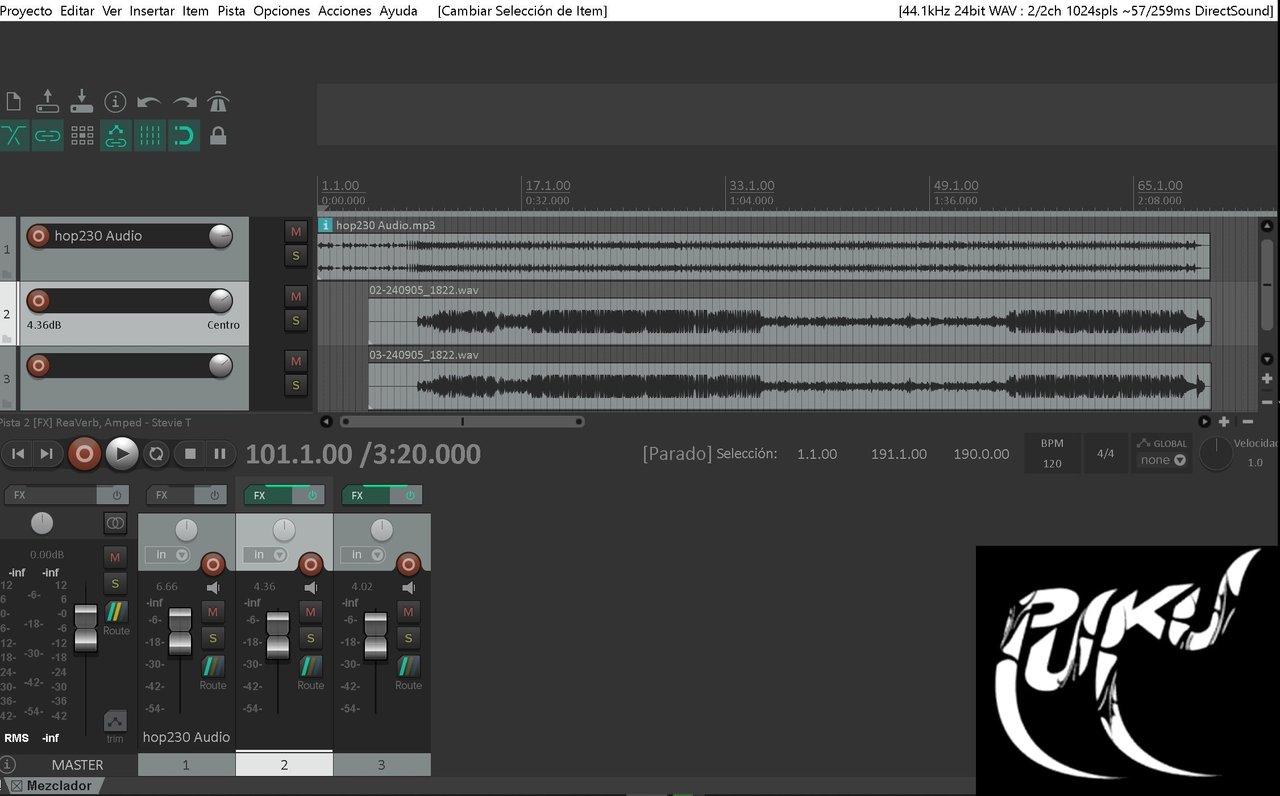The height and width of the screenshot is (796, 1280).
Task: Mute hop230 Audio track in track panel
Action: pos(295,231)
